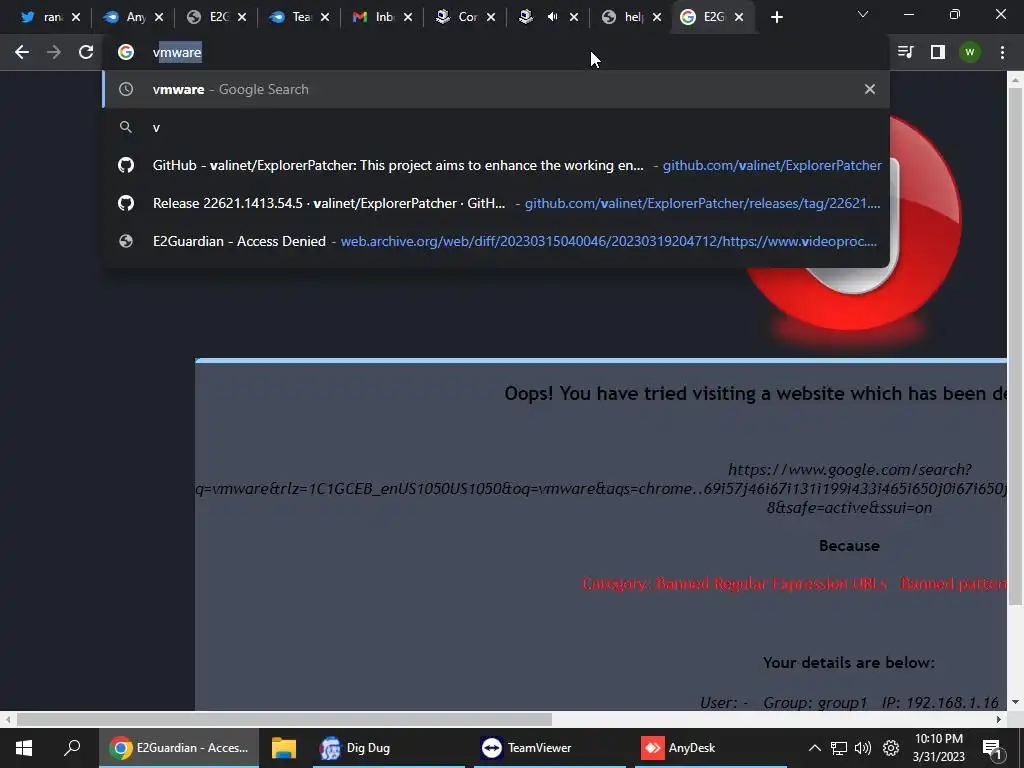
Task: Open a new tab with plus button
Action: point(776,18)
